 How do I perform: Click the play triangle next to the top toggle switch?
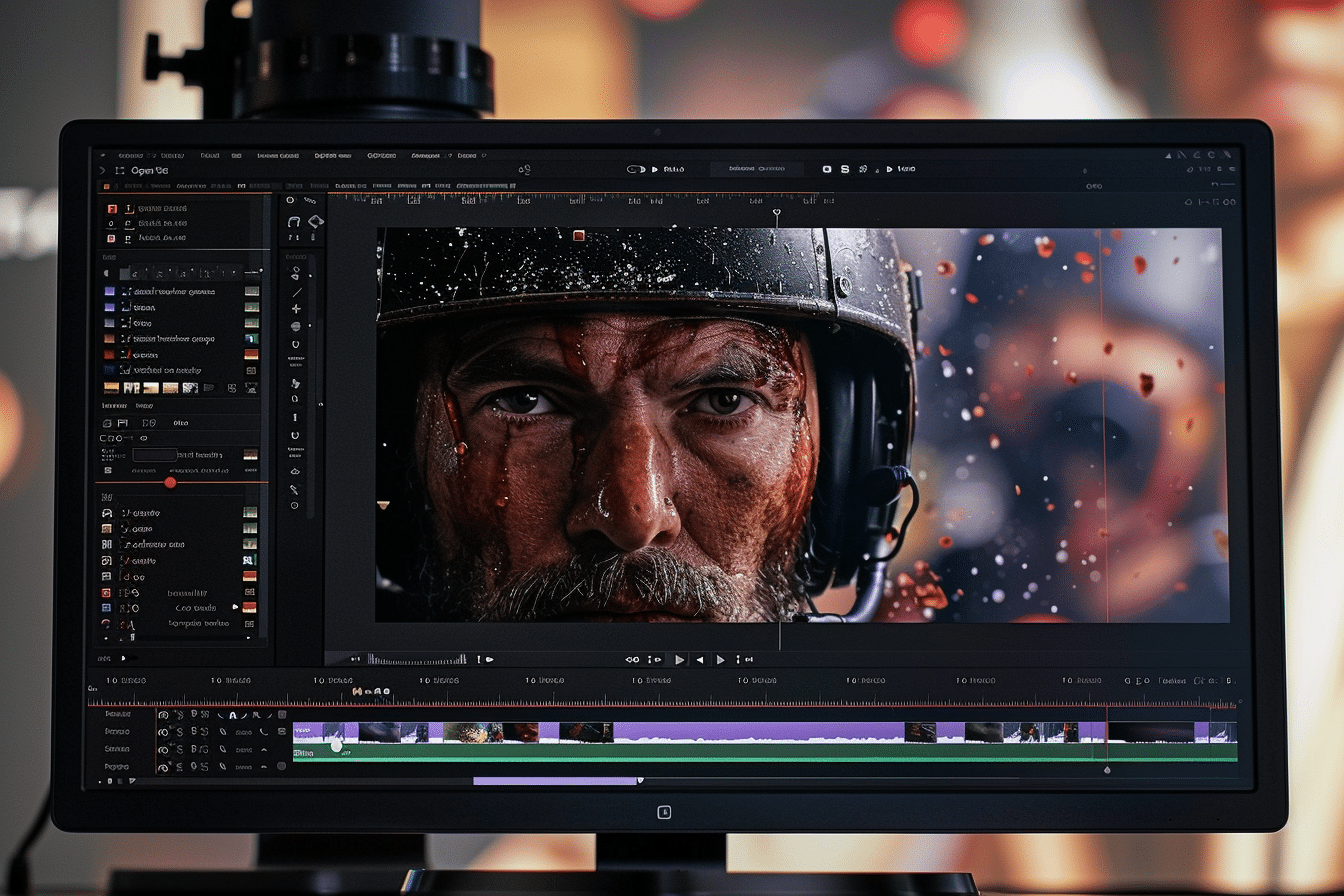(655, 169)
